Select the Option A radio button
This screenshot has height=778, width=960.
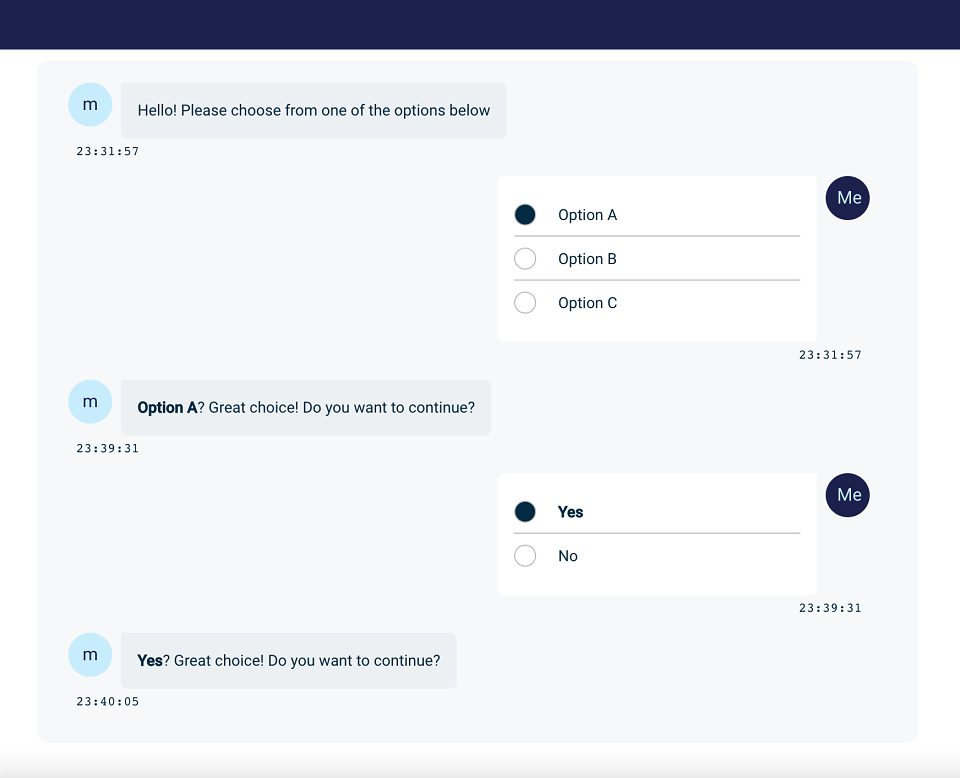click(525, 215)
